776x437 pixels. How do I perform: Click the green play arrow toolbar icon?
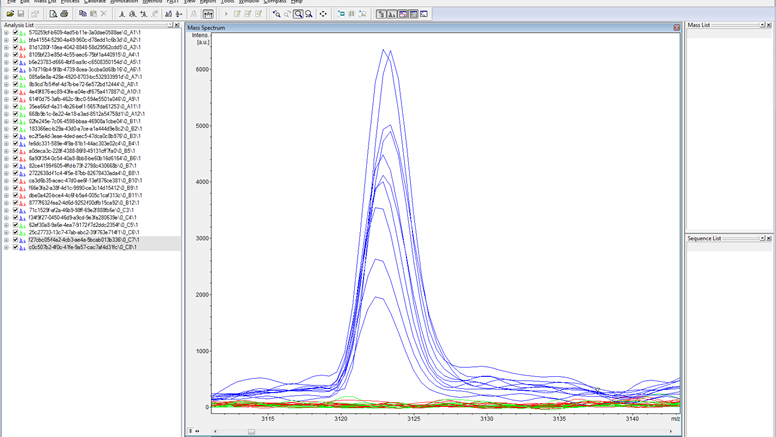[226, 14]
